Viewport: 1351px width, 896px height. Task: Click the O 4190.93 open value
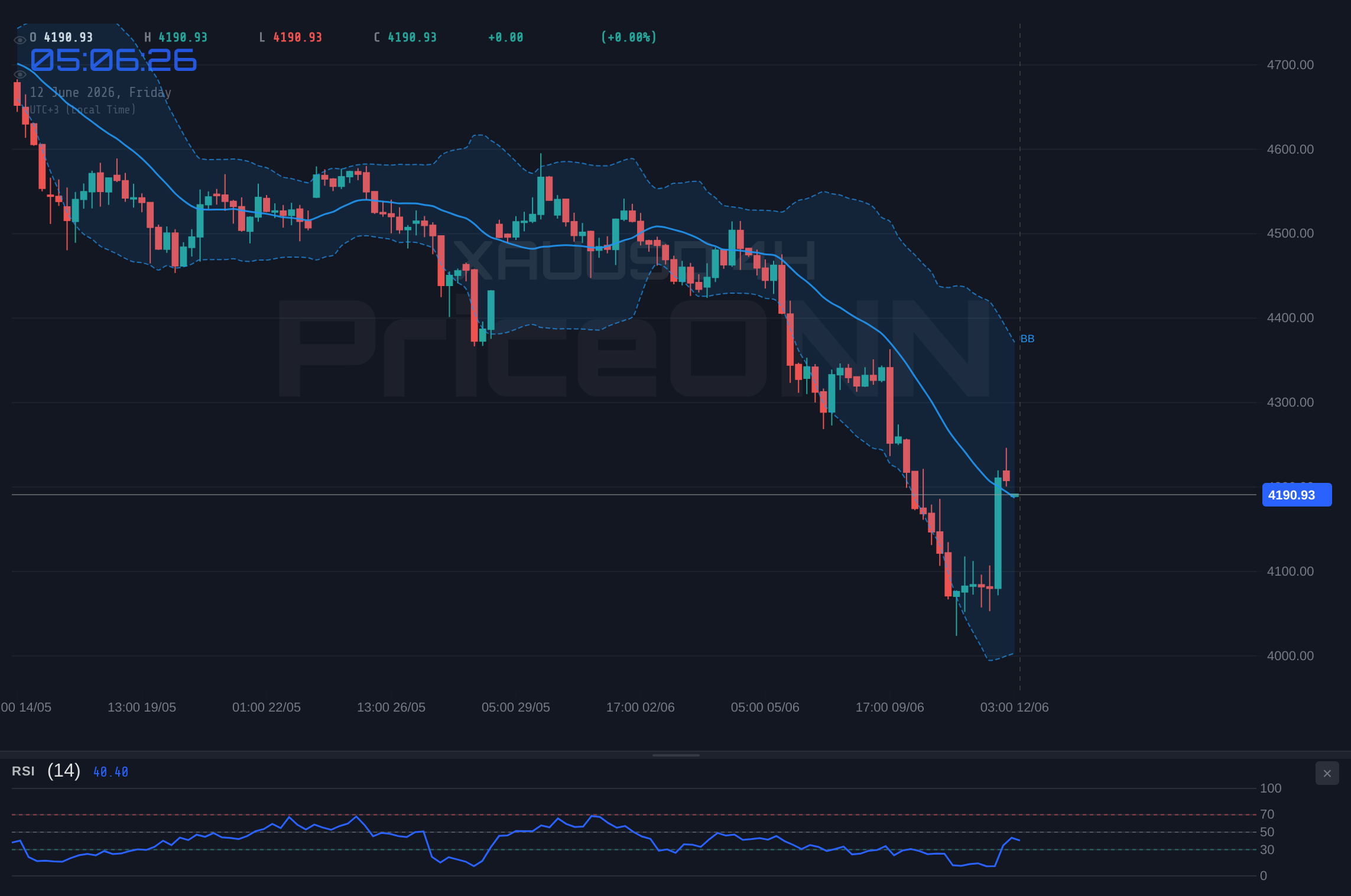point(61,37)
